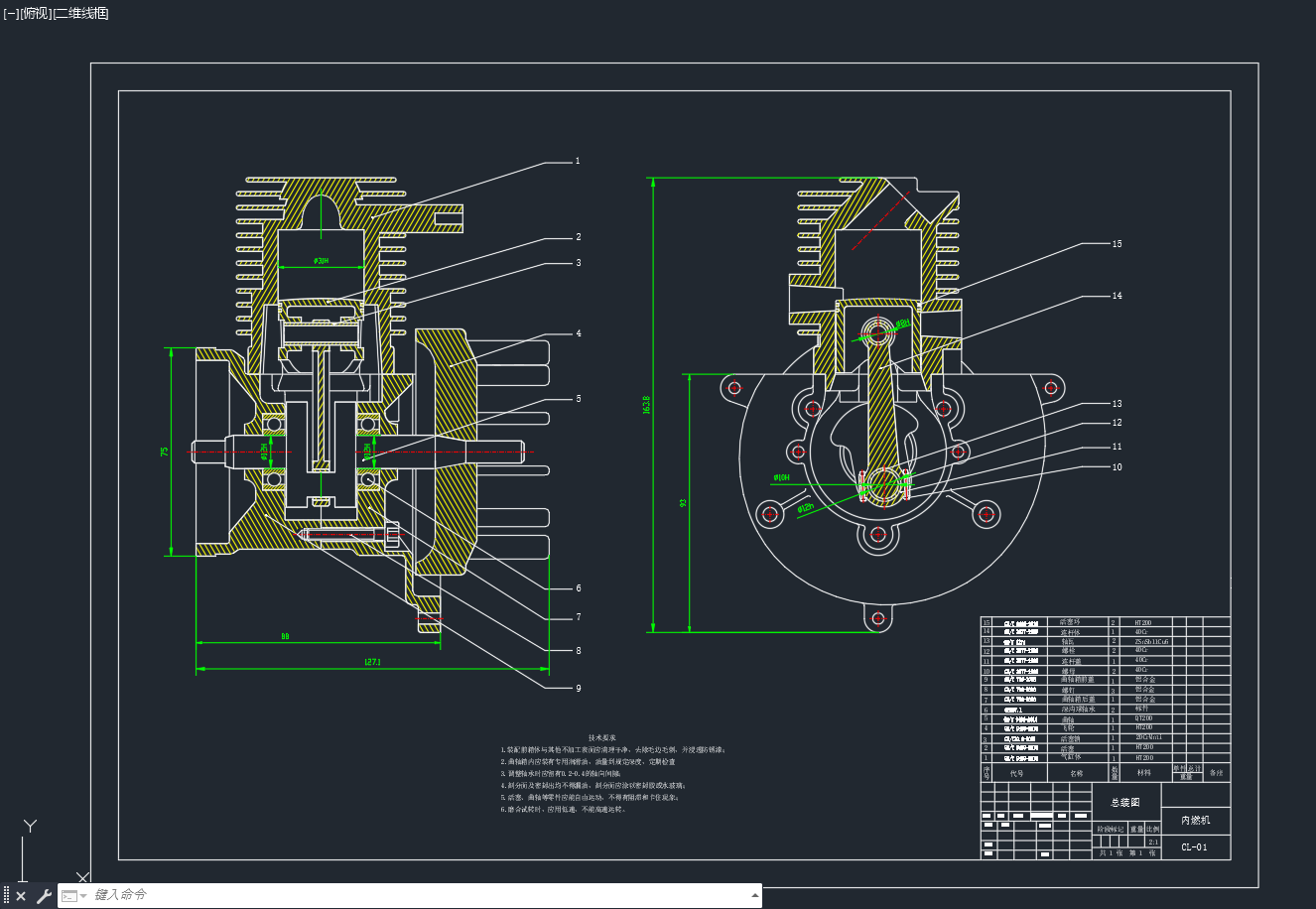Close the command line window
The height and width of the screenshot is (909, 1316).
[x=21, y=896]
